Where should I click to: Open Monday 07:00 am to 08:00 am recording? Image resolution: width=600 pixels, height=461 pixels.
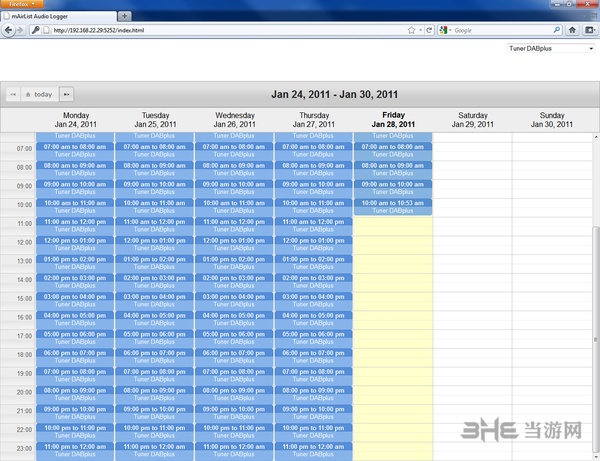point(75,151)
